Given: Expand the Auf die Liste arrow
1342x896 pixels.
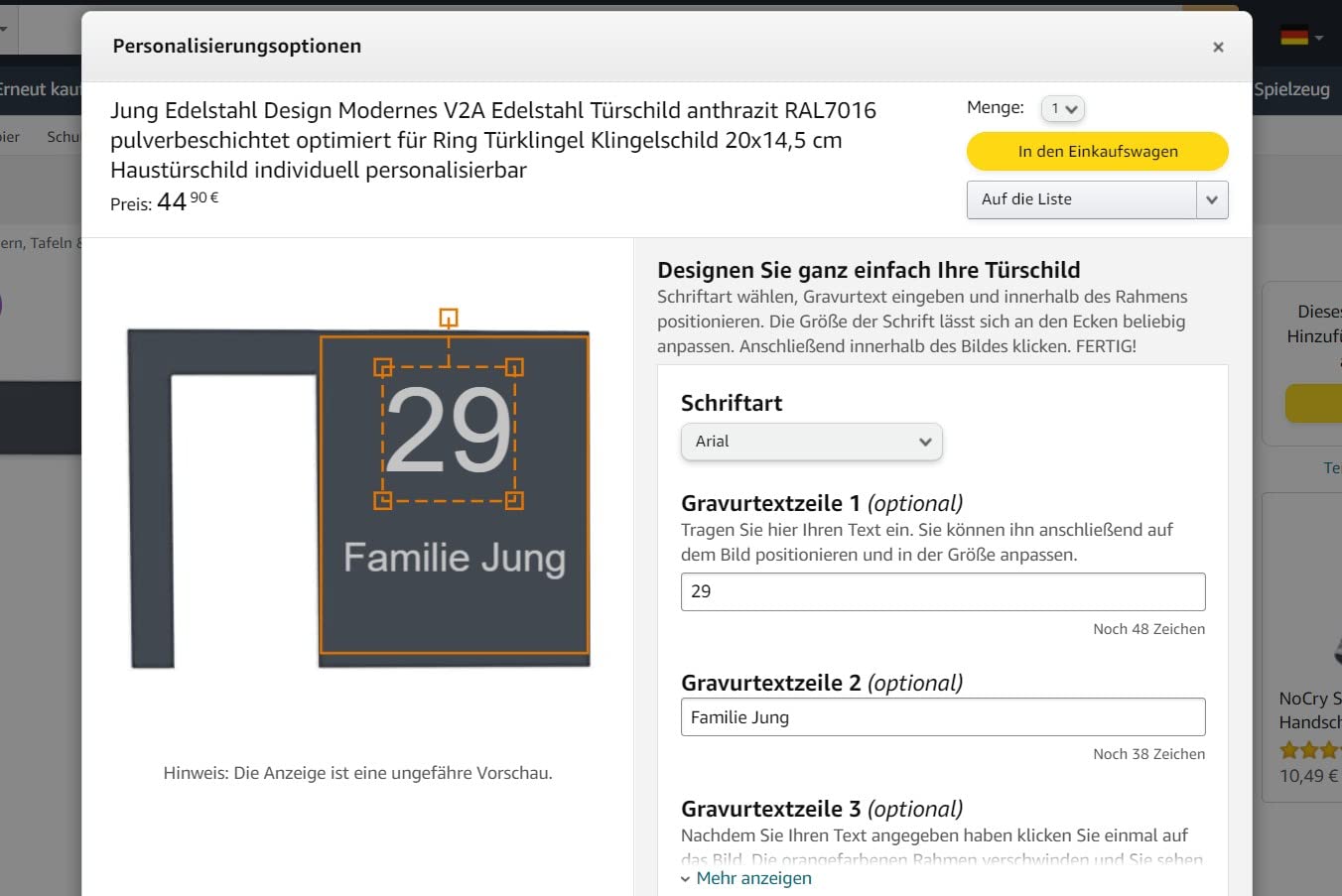Looking at the screenshot, I should pos(1212,199).
